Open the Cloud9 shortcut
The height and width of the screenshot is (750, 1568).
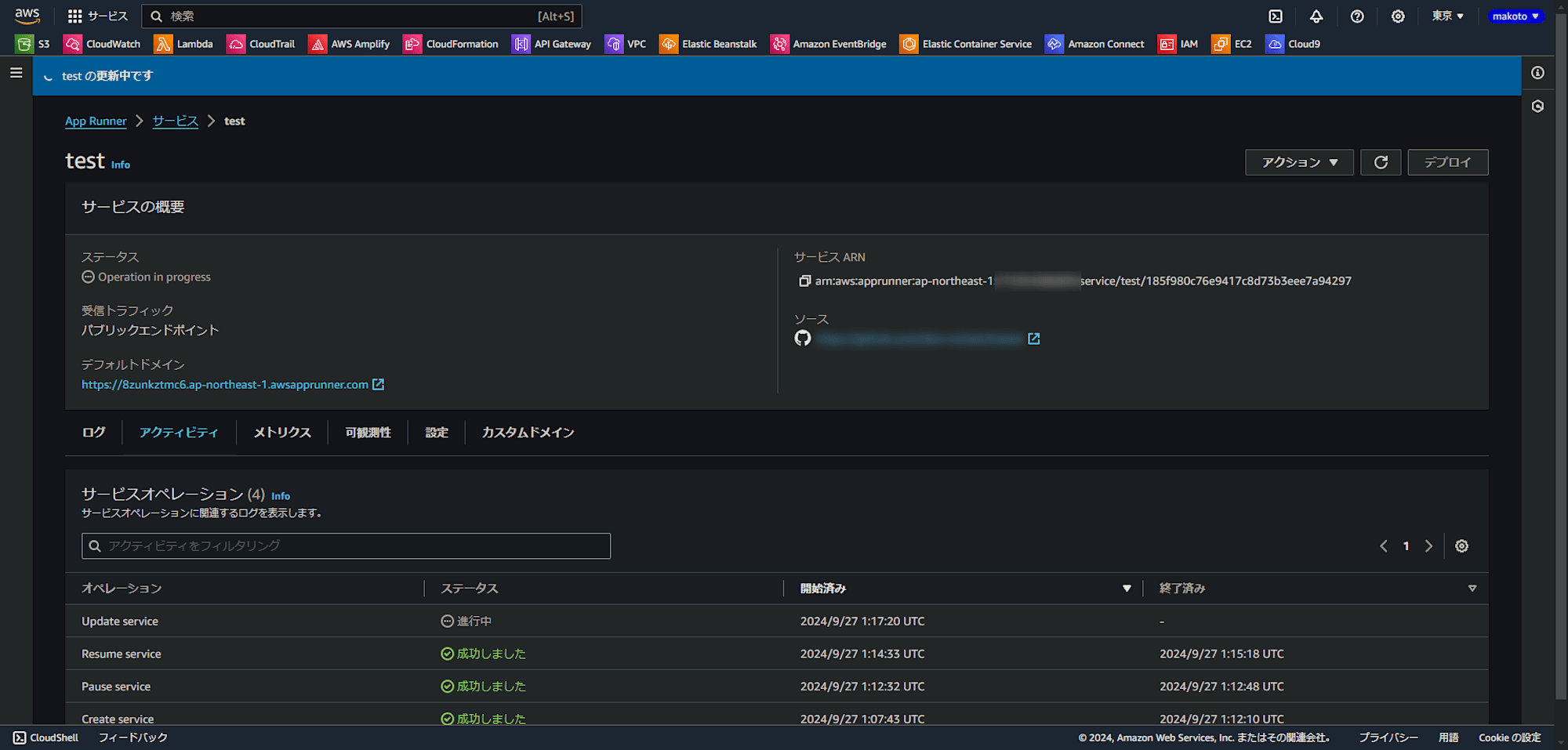[x=1294, y=44]
